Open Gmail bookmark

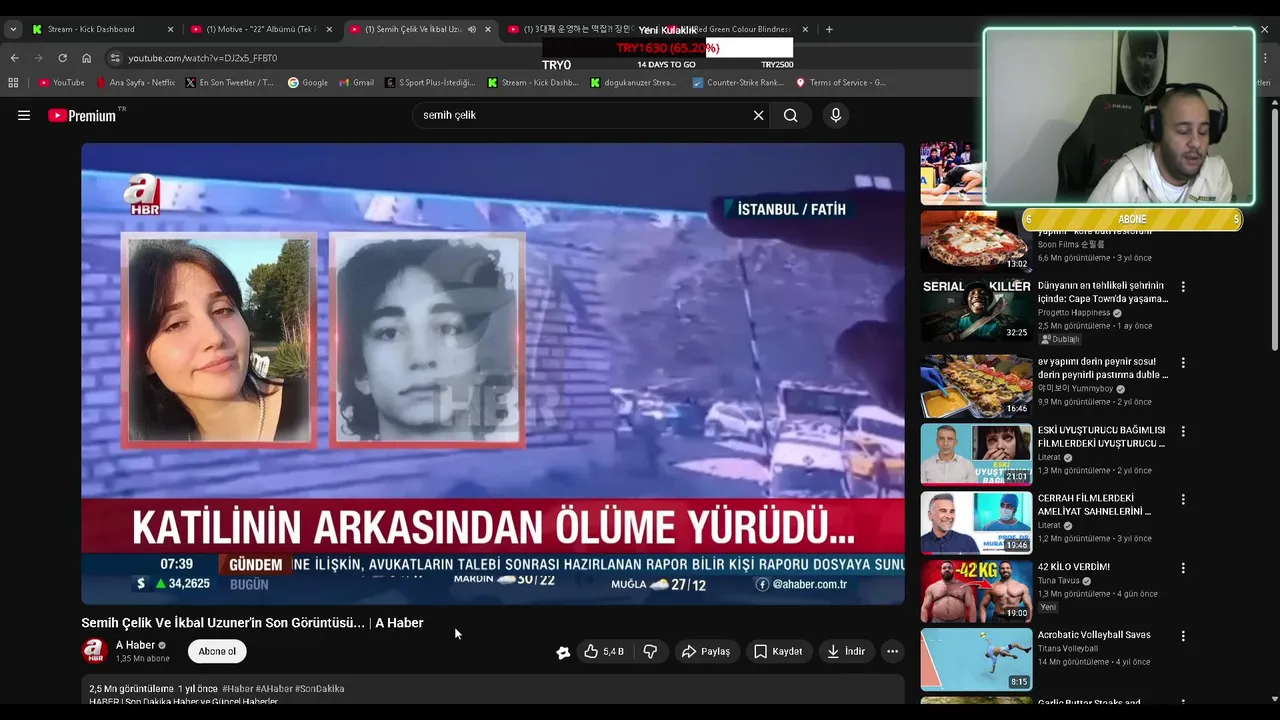coord(356,82)
